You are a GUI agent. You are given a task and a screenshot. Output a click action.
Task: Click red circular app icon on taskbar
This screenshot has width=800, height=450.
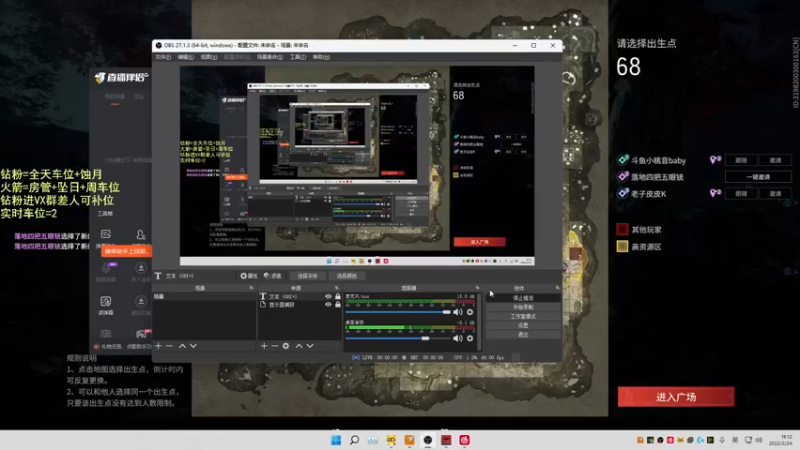pos(464,440)
